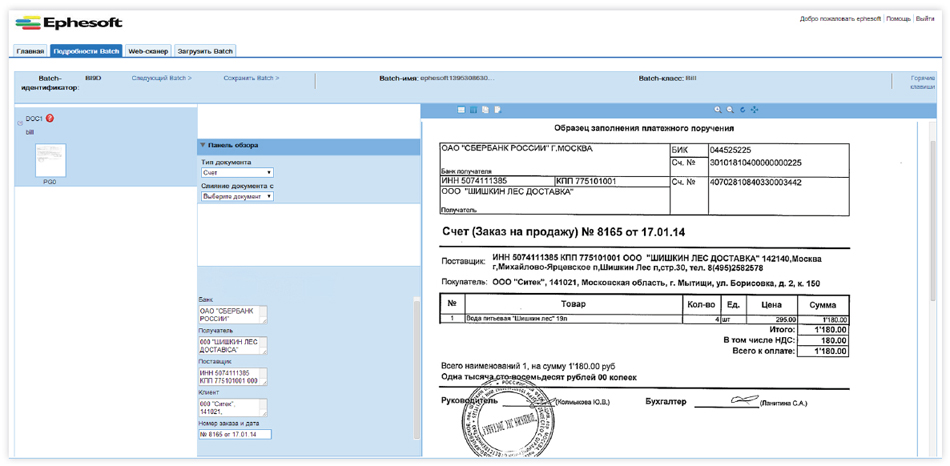950x466 pixels.
Task: Switch to the Главная tab
Action: click(x=30, y=52)
